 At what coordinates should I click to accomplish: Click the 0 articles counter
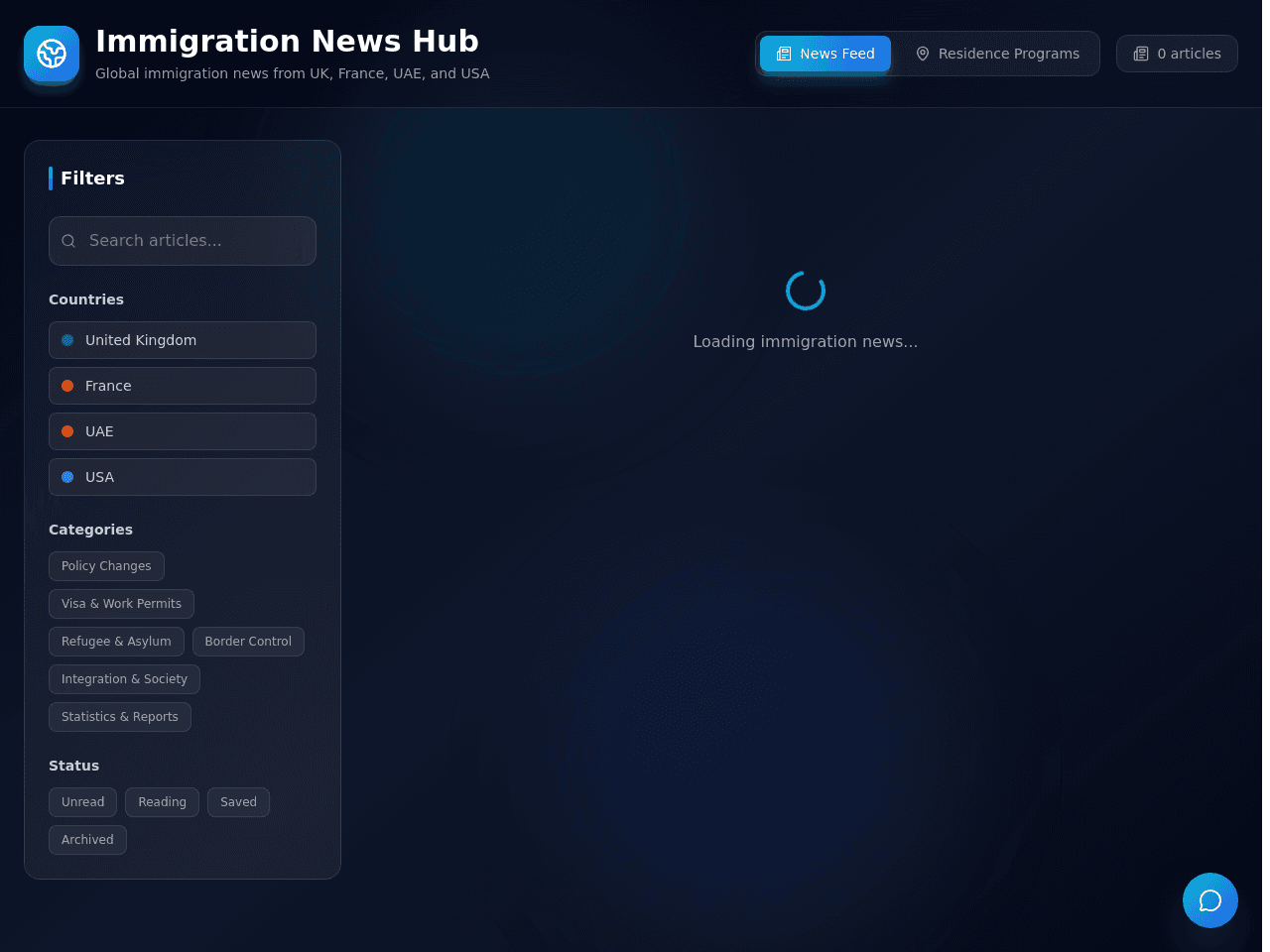(1177, 54)
